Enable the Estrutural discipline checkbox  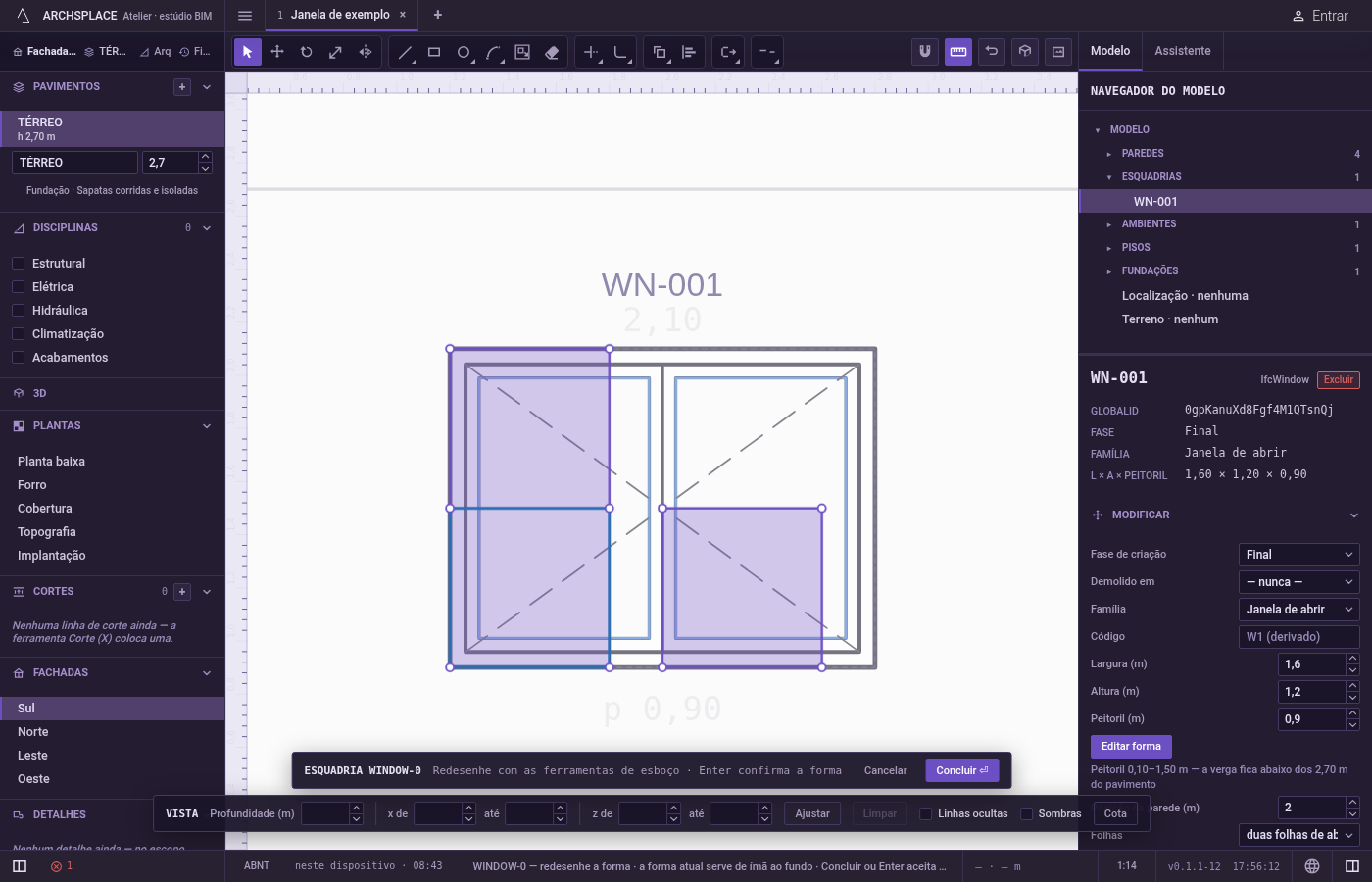[x=18, y=264]
